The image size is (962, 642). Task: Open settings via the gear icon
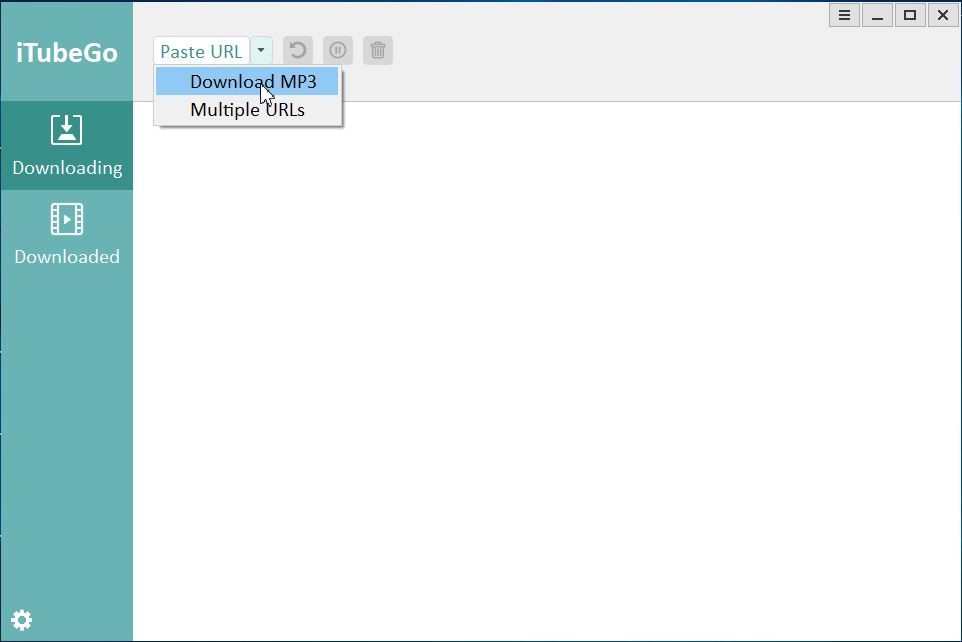click(21, 620)
